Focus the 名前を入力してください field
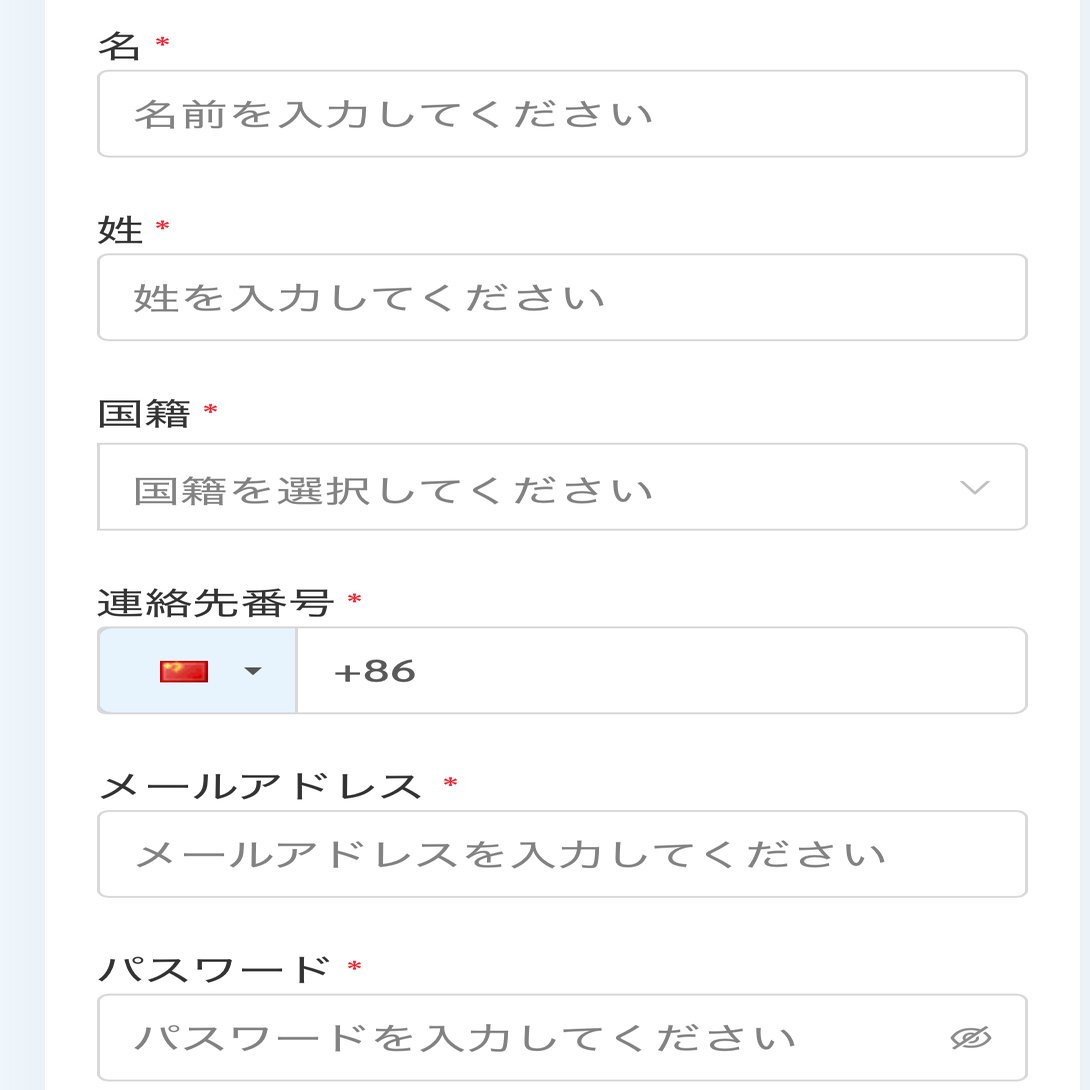The image size is (1090, 1090). point(562,114)
